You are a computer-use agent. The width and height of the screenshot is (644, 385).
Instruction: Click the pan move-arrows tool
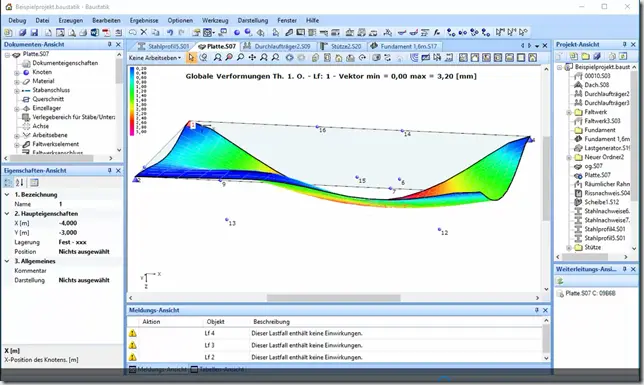tap(252, 58)
